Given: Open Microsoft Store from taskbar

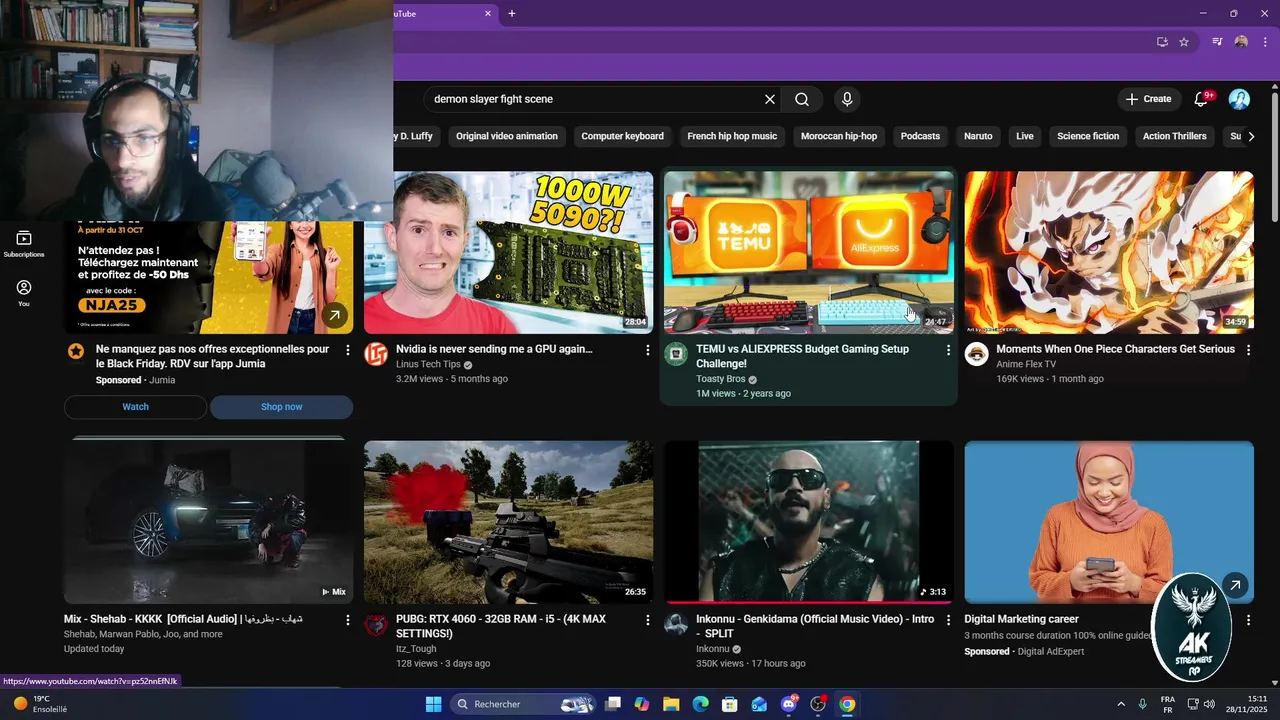Looking at the screenshot, I should pos(730,704).
